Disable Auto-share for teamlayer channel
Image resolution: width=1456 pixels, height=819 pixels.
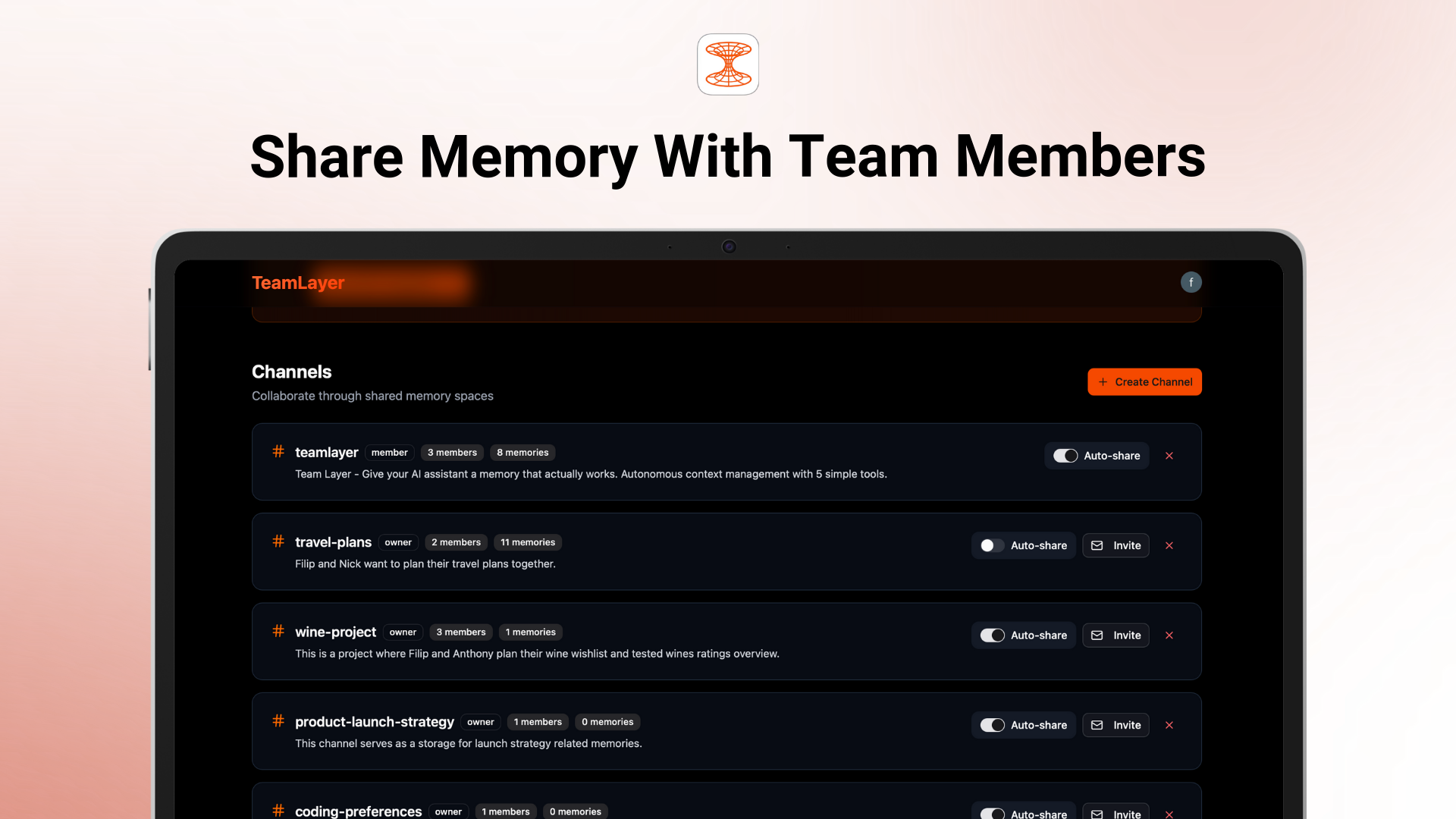click(1065, 456)
